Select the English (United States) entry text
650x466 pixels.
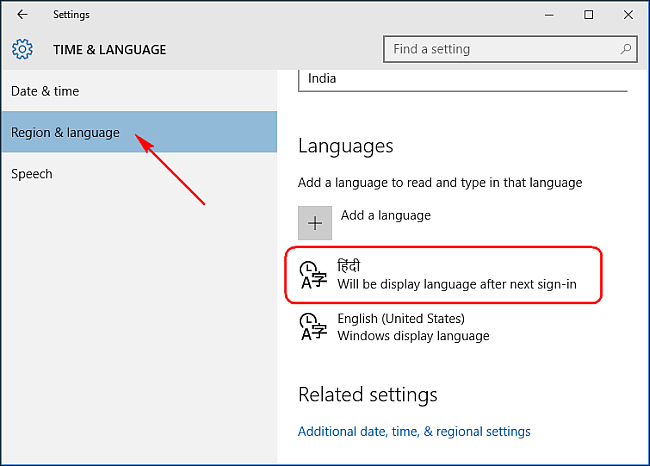coord(401,318)
